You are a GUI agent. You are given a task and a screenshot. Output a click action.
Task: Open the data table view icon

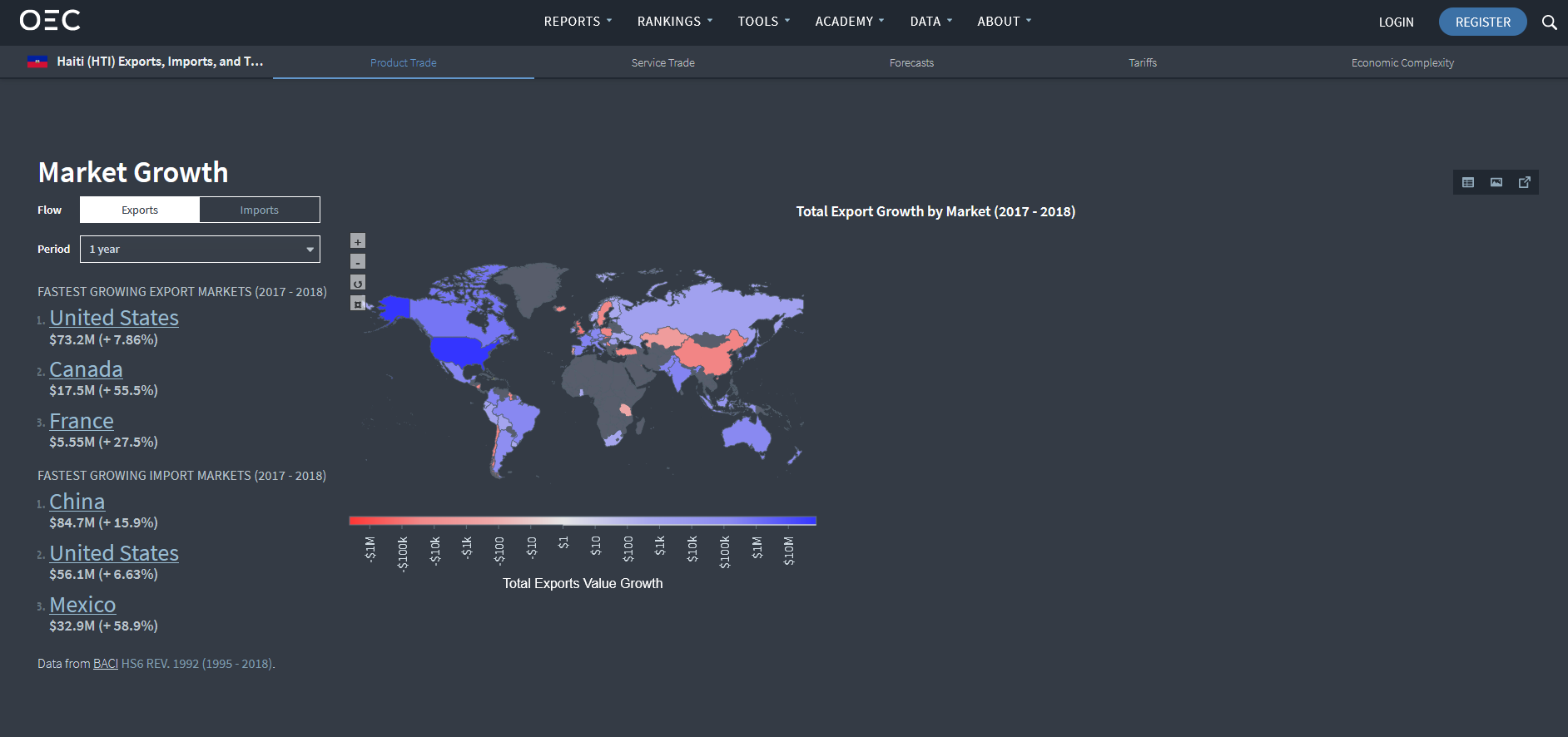[x=1468, y=182]
